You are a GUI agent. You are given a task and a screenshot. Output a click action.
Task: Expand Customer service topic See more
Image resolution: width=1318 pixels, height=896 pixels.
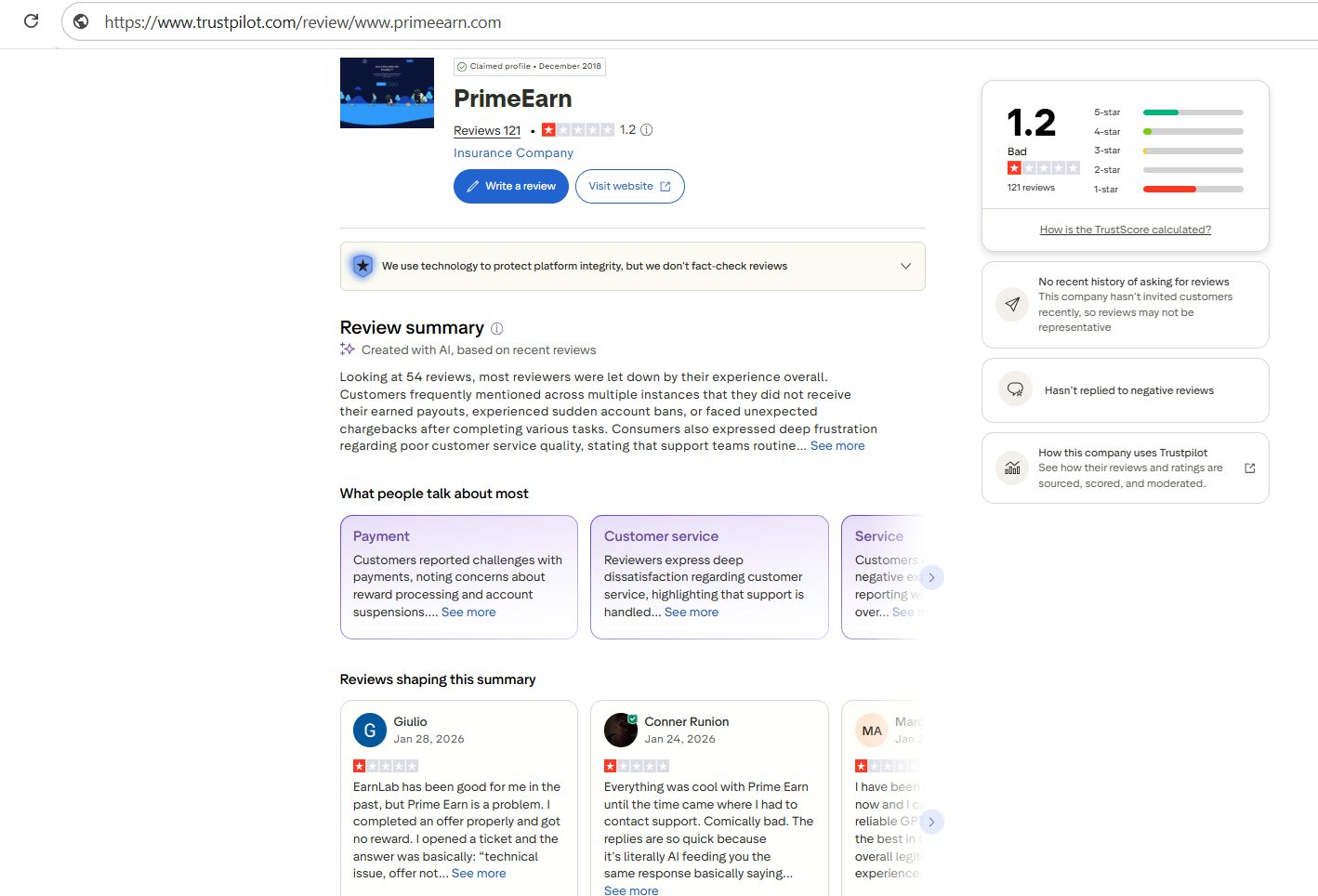692,613
